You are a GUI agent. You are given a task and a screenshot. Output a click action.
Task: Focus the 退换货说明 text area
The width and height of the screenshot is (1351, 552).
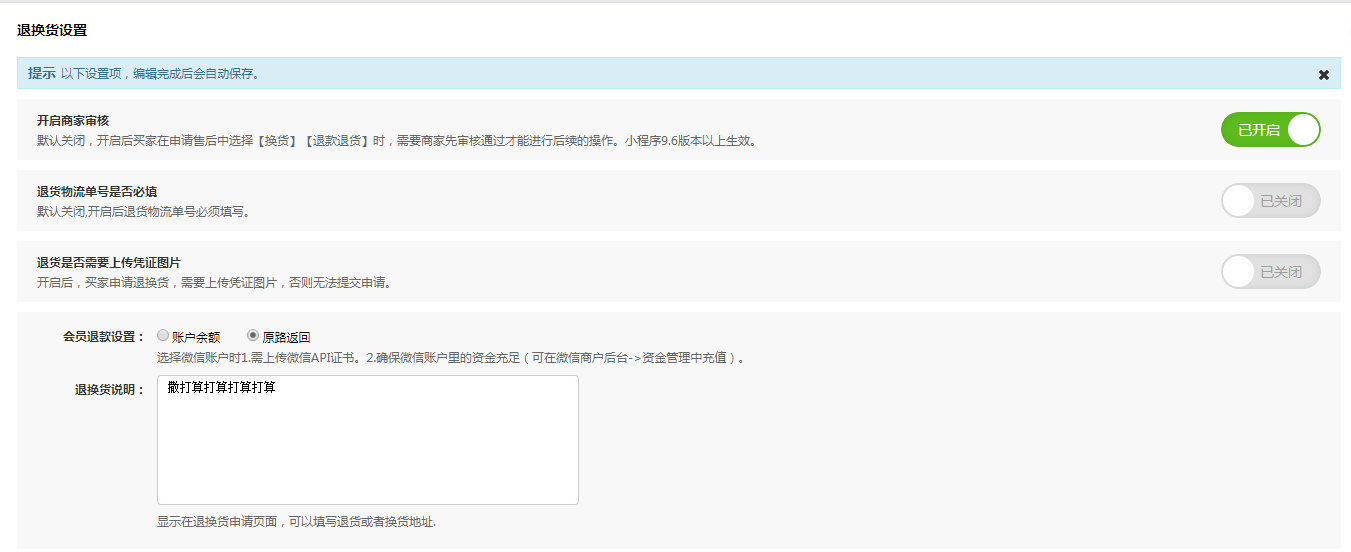pos(368,440)
